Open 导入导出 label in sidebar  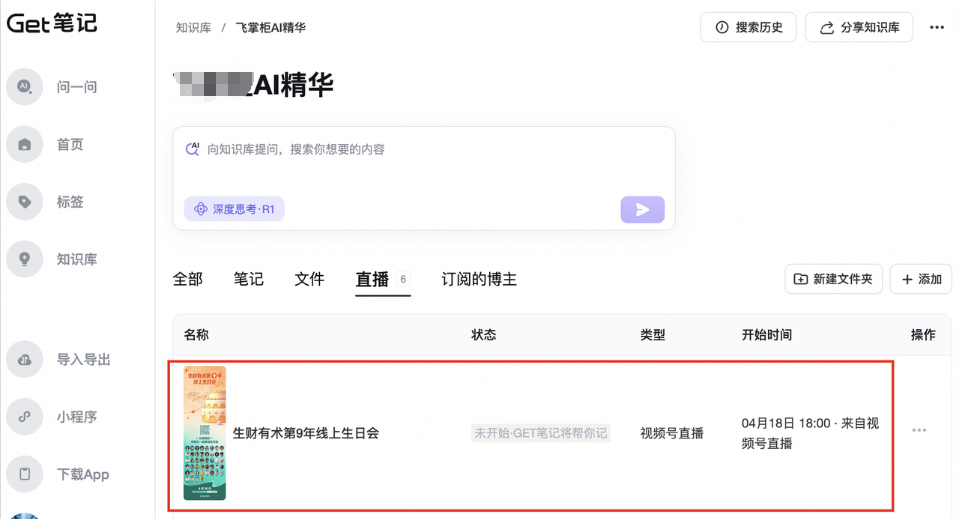tap(84, 359)
